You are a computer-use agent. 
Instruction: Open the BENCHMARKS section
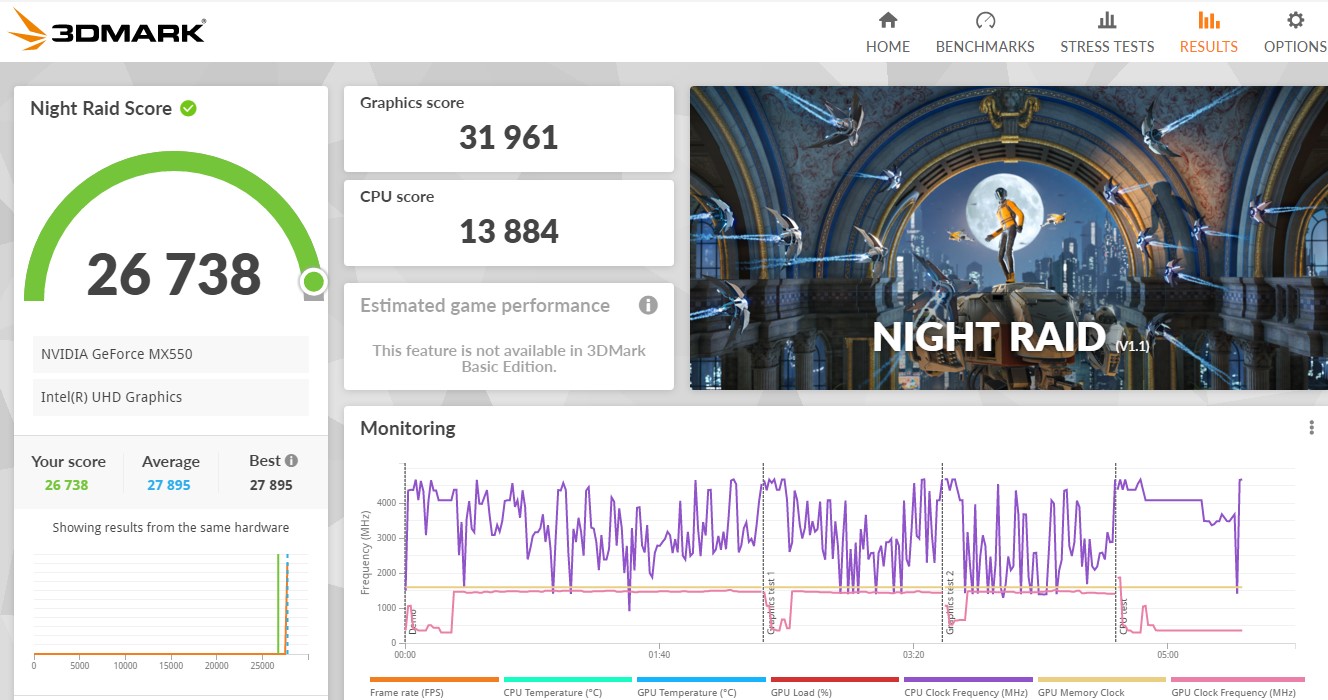[x=985, y=32]
